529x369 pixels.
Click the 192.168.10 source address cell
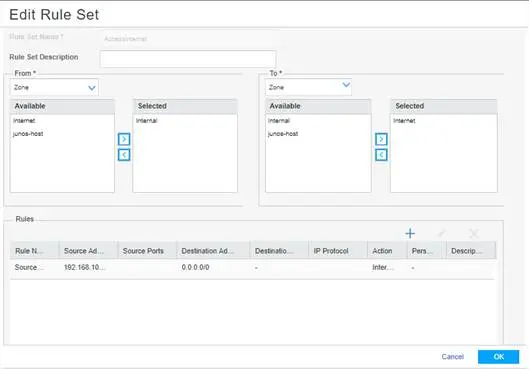85,267
